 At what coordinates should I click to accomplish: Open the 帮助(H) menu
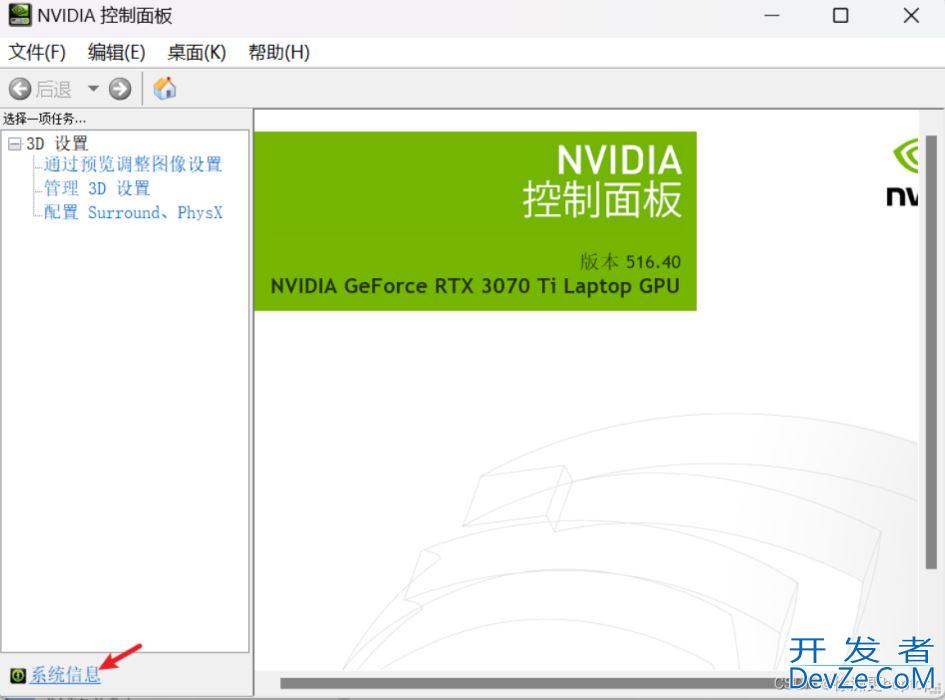coord(278,52)
